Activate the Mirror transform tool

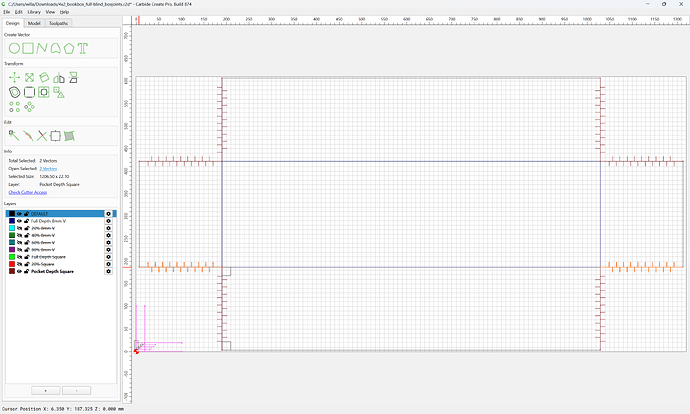(x=59, y=78)
